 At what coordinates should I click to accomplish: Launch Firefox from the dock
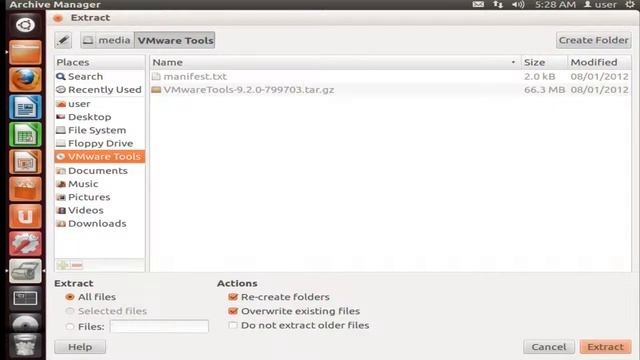[25, 80]
